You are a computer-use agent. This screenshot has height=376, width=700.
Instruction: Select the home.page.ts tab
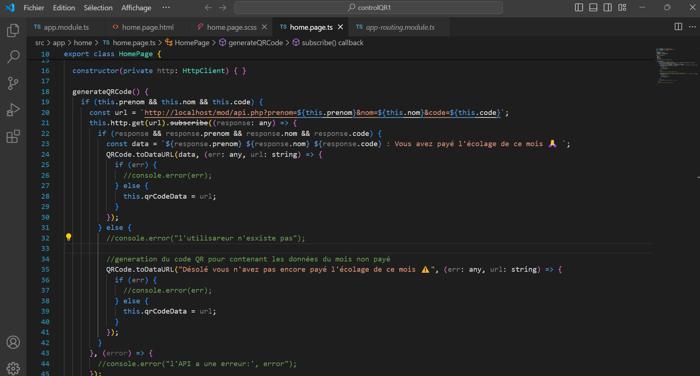311,27
